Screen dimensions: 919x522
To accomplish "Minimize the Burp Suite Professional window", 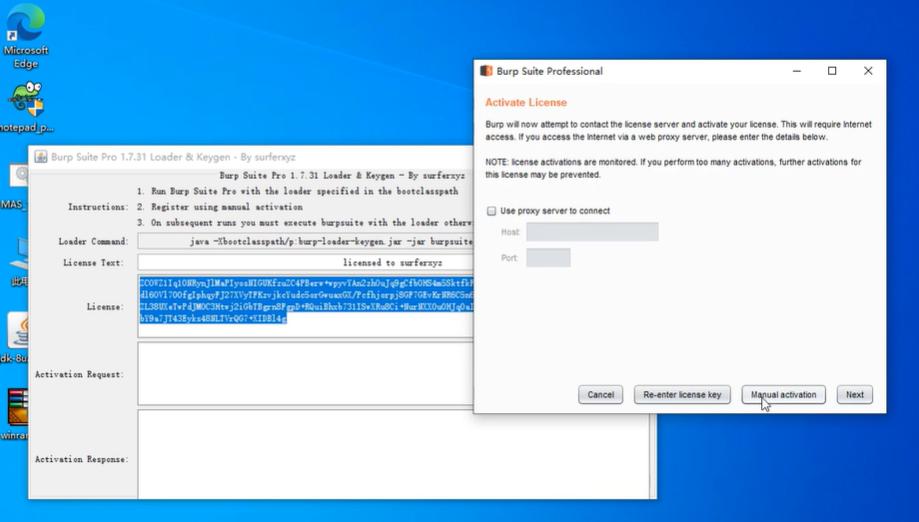I will click(x=797, y=71).
